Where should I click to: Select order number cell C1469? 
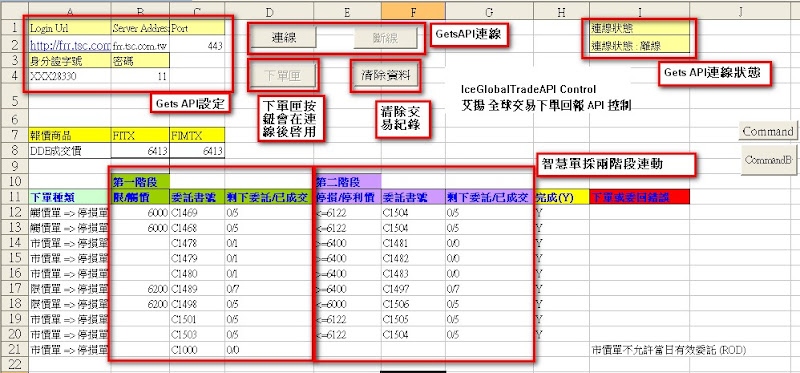point(197,213)
